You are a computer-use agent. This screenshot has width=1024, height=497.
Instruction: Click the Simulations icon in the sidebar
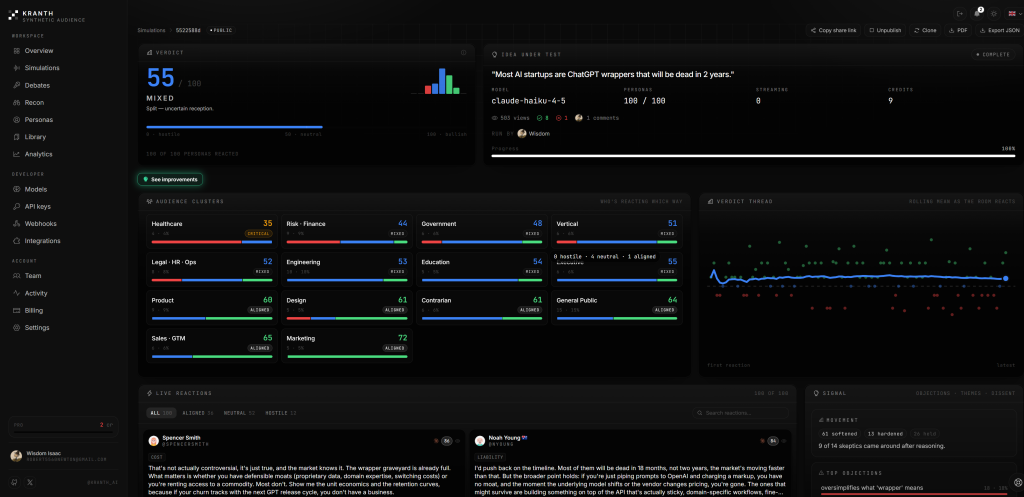16,68
